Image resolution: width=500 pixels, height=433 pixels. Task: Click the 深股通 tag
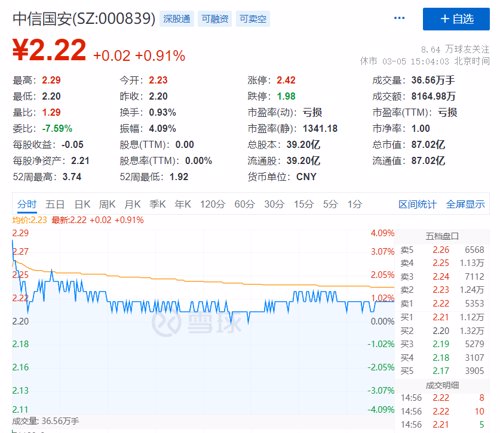177,19
